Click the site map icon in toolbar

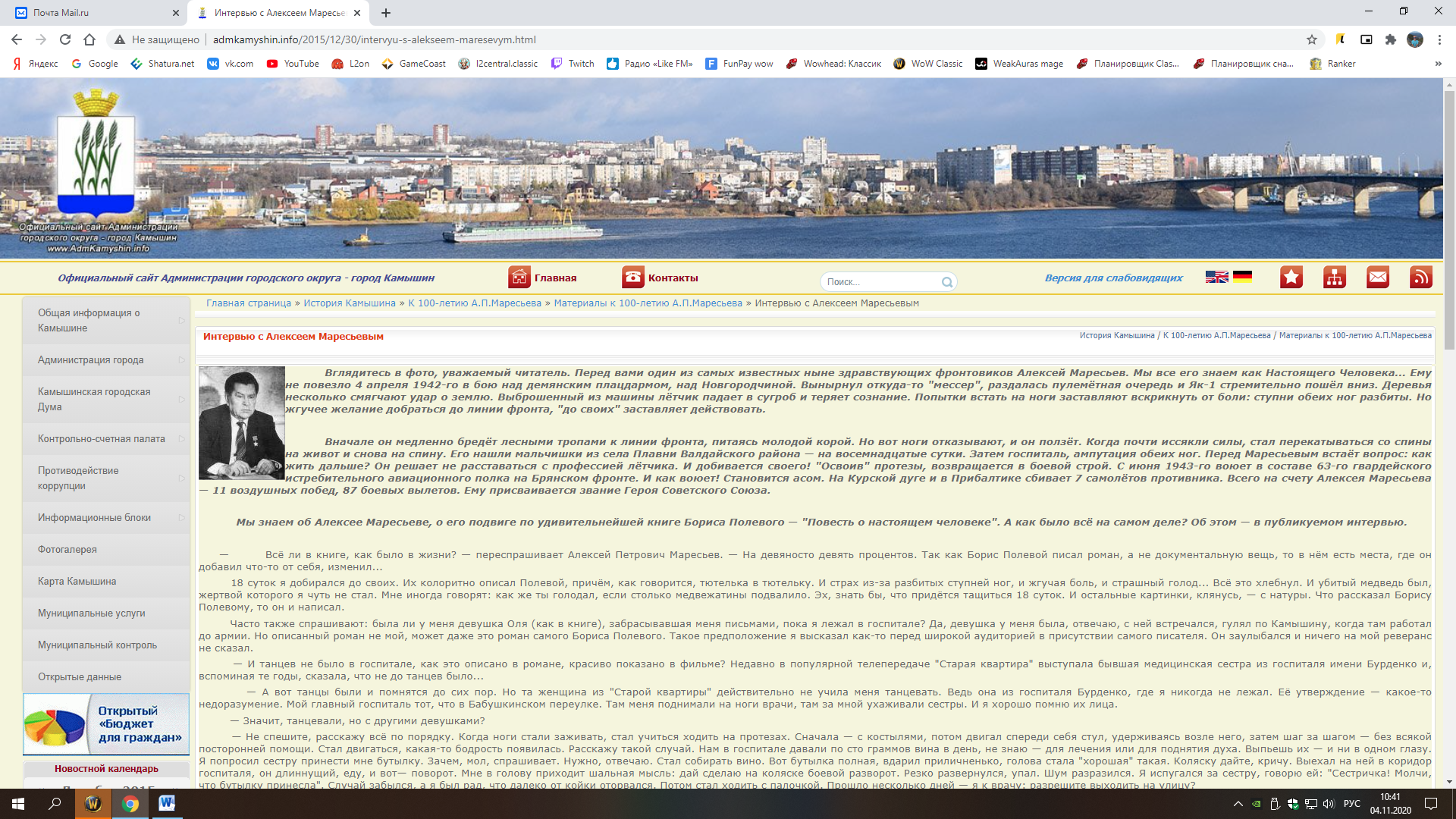(x=1335, y=279)
